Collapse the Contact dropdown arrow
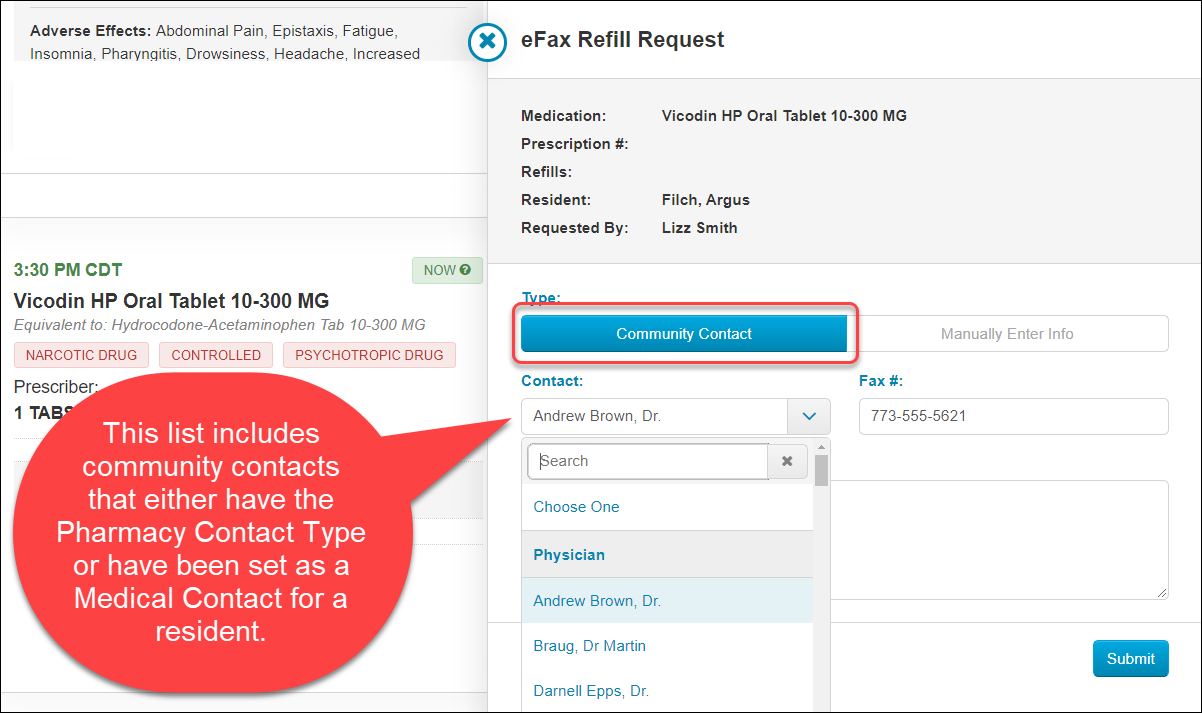The width and height of the screenshot is (1202, 713). [809, 416]
